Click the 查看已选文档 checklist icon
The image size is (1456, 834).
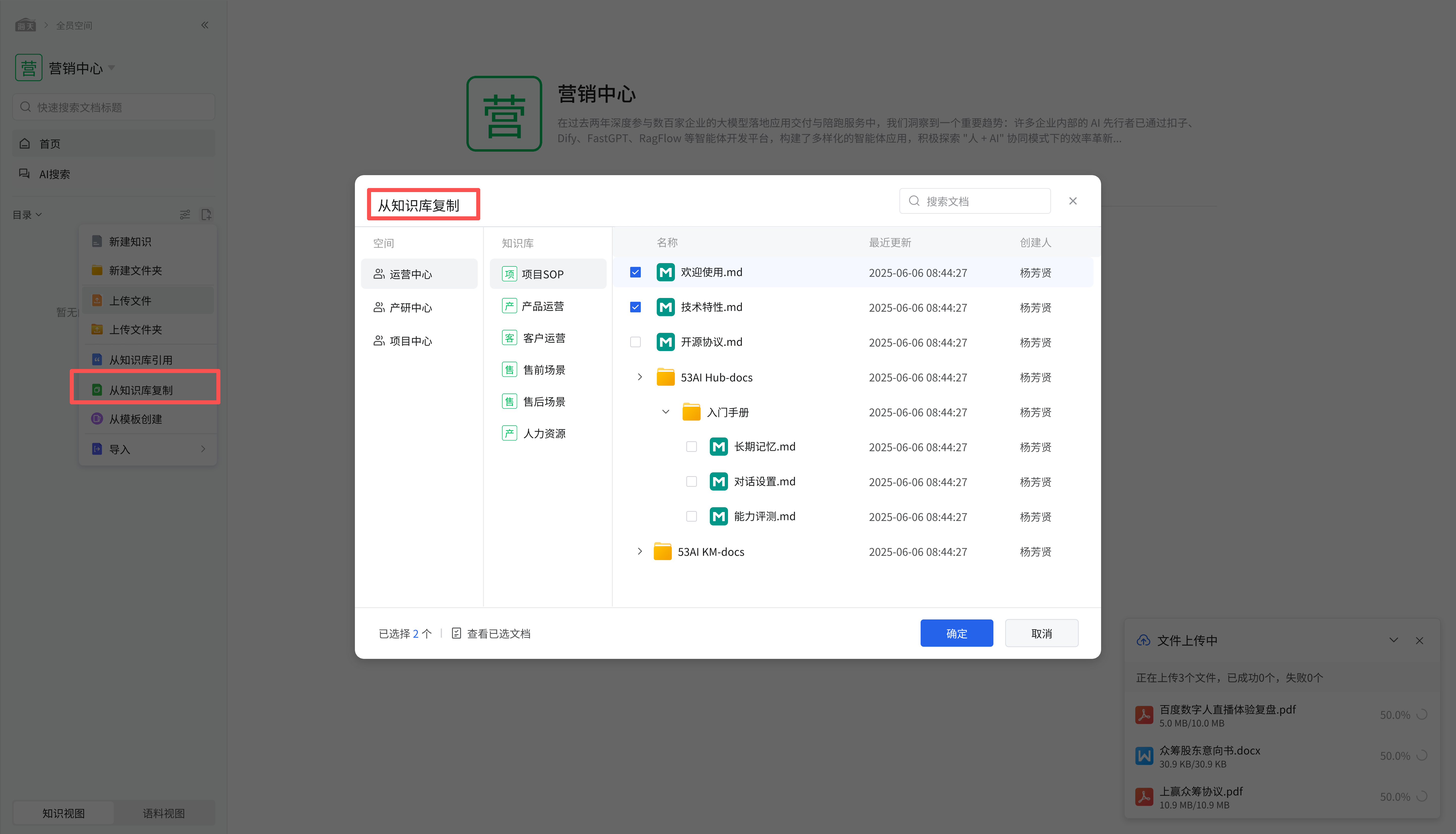point(456,633)
